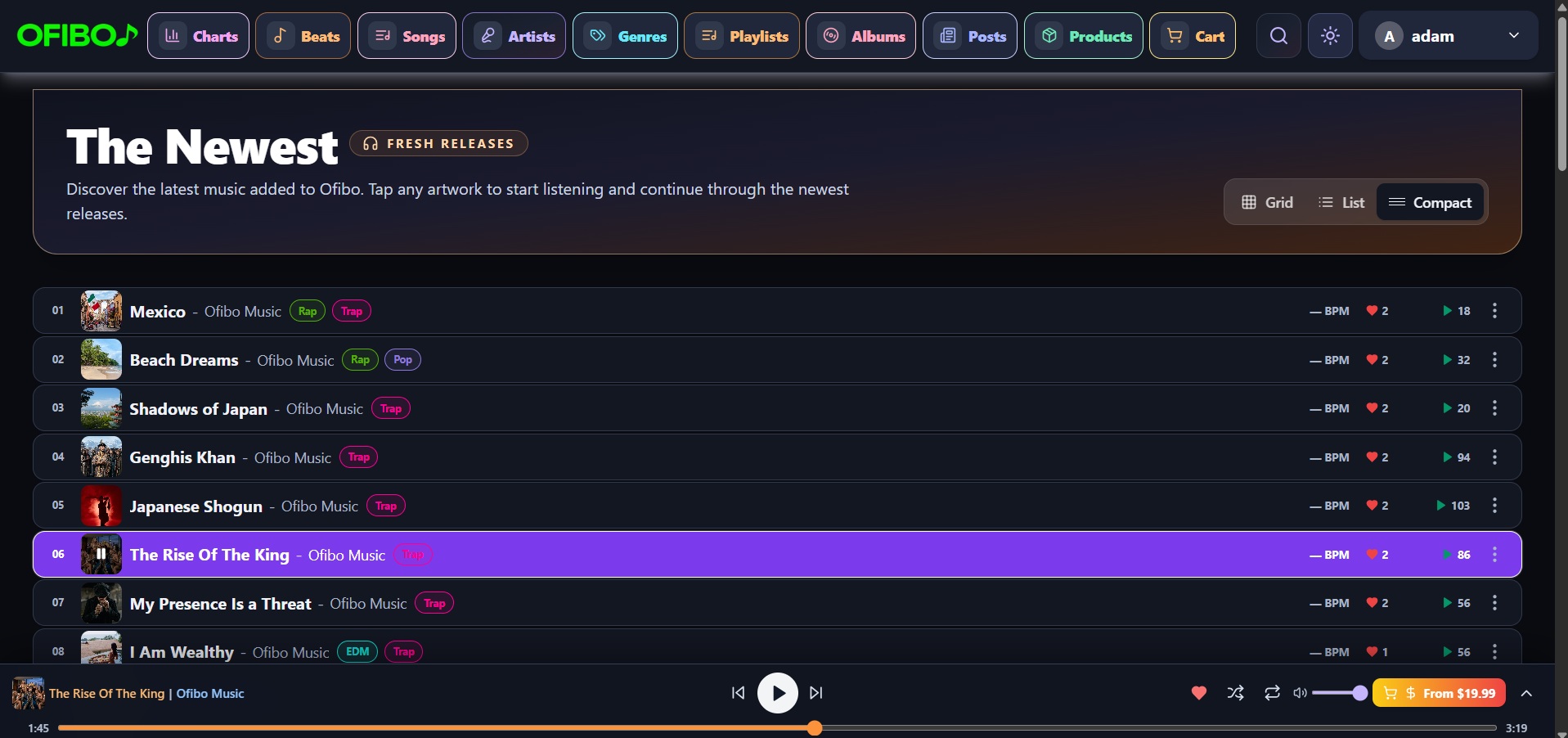Switch to List view
The height and width of the screenshot is (738, 1568).
(1341, 202)
